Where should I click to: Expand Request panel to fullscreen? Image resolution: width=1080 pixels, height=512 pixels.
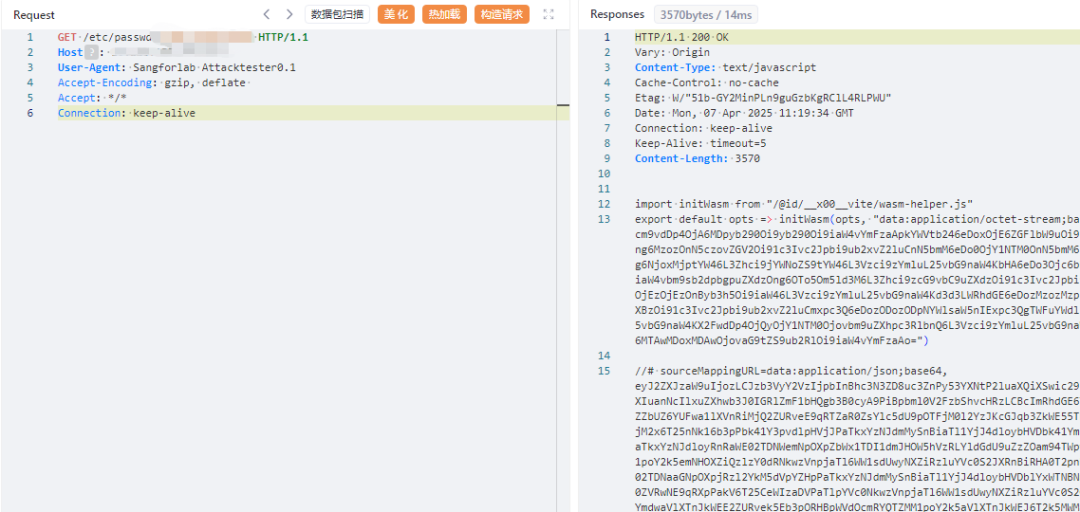click(x=548, y=14)
